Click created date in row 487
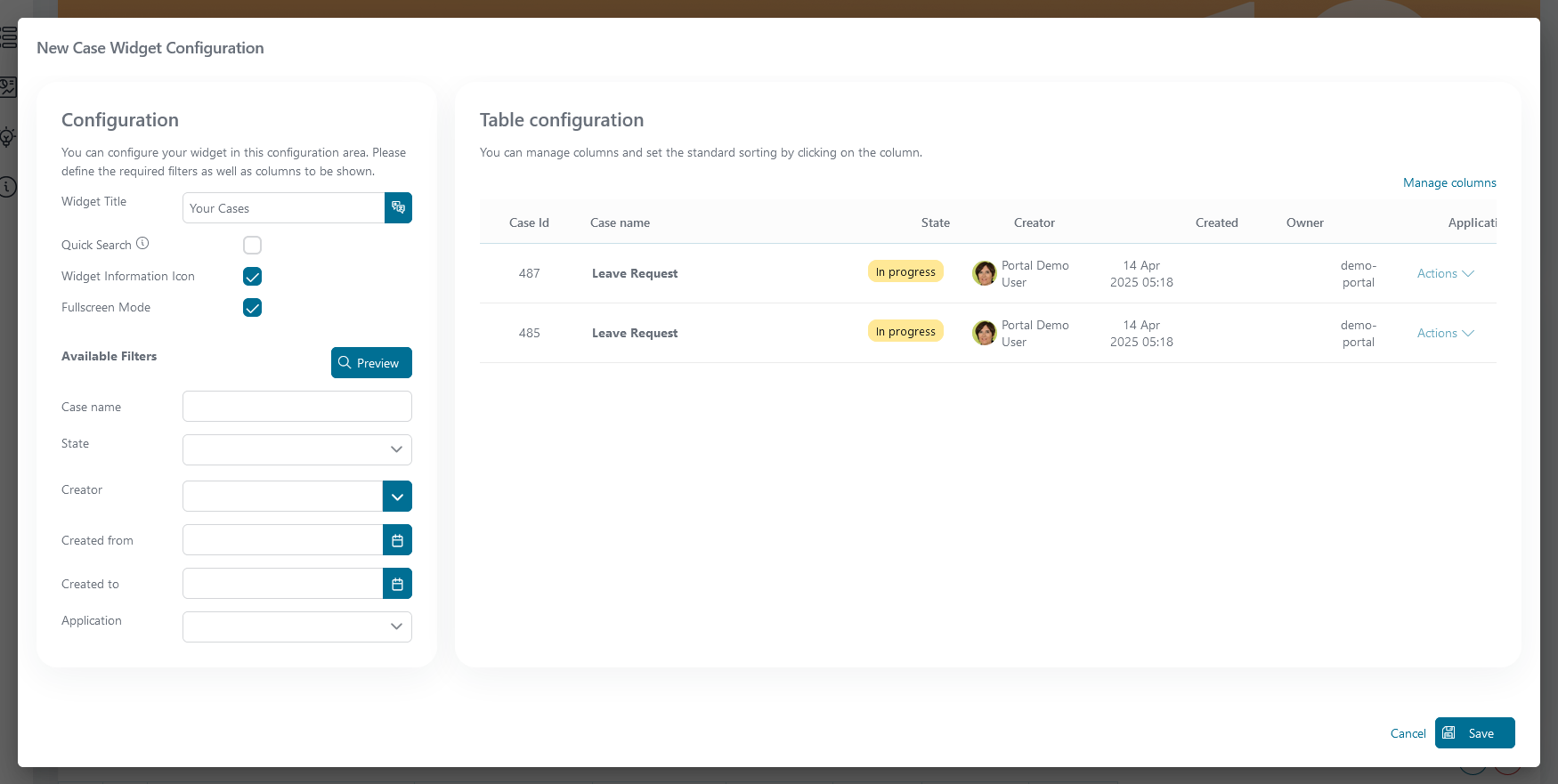 1141,273
